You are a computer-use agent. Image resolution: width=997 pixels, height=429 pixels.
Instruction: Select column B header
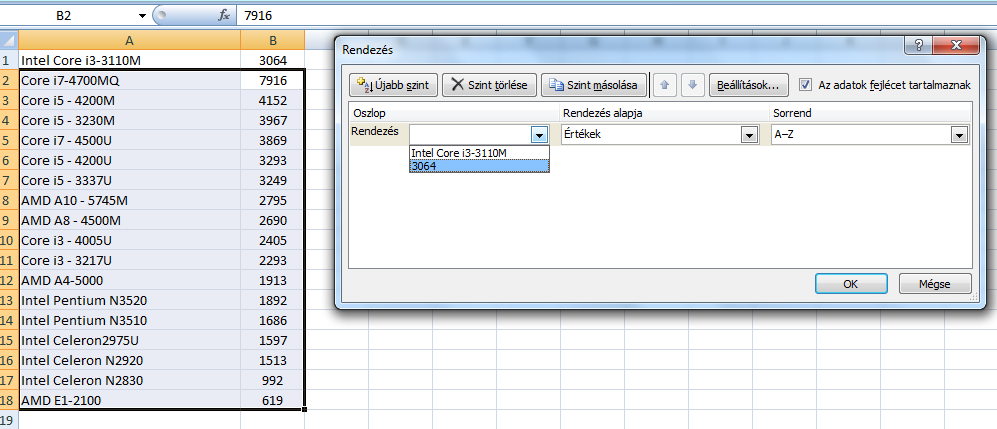[273, 41]
